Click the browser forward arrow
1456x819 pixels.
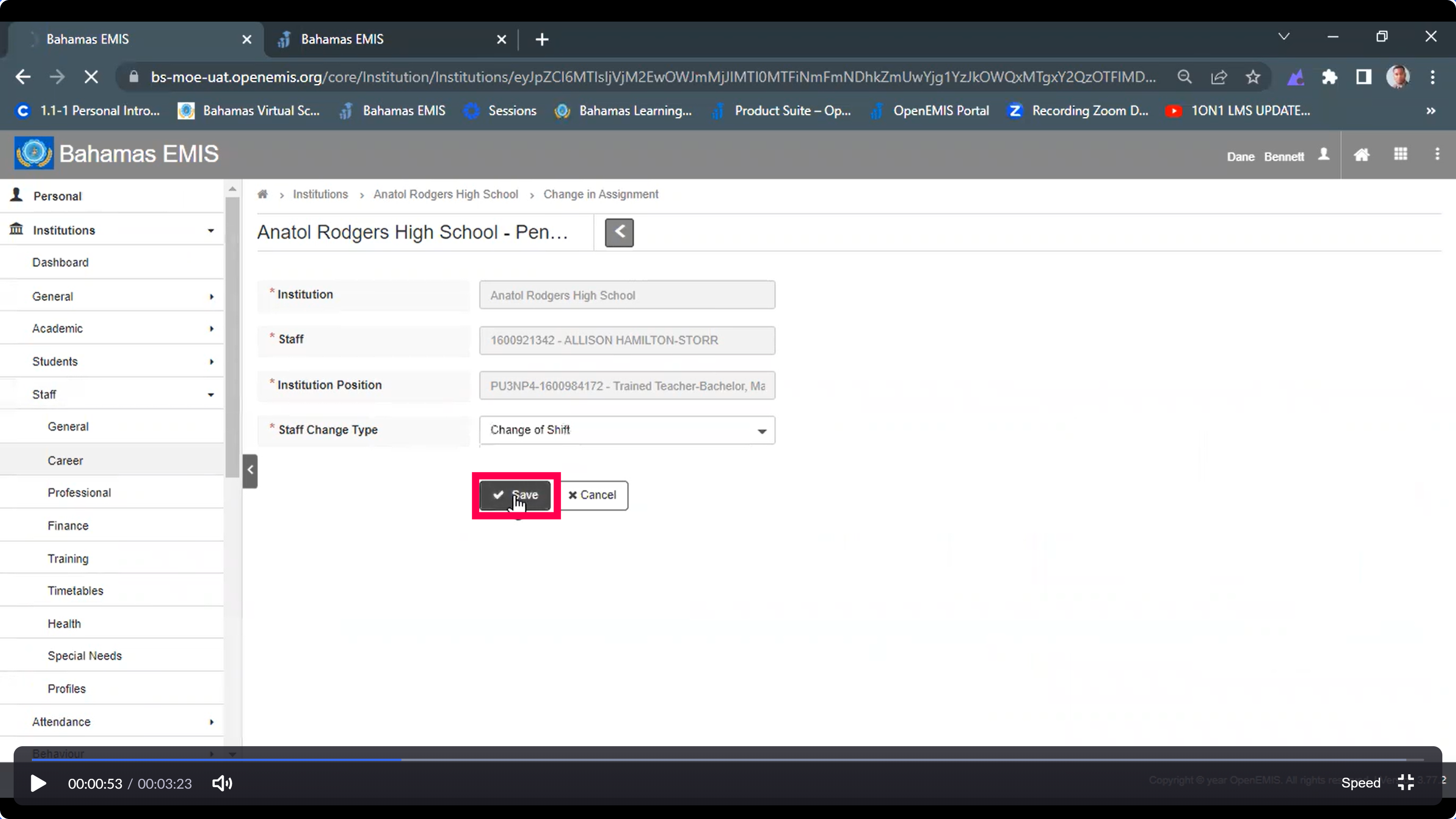pyautogui.click(x=57, y=77)
